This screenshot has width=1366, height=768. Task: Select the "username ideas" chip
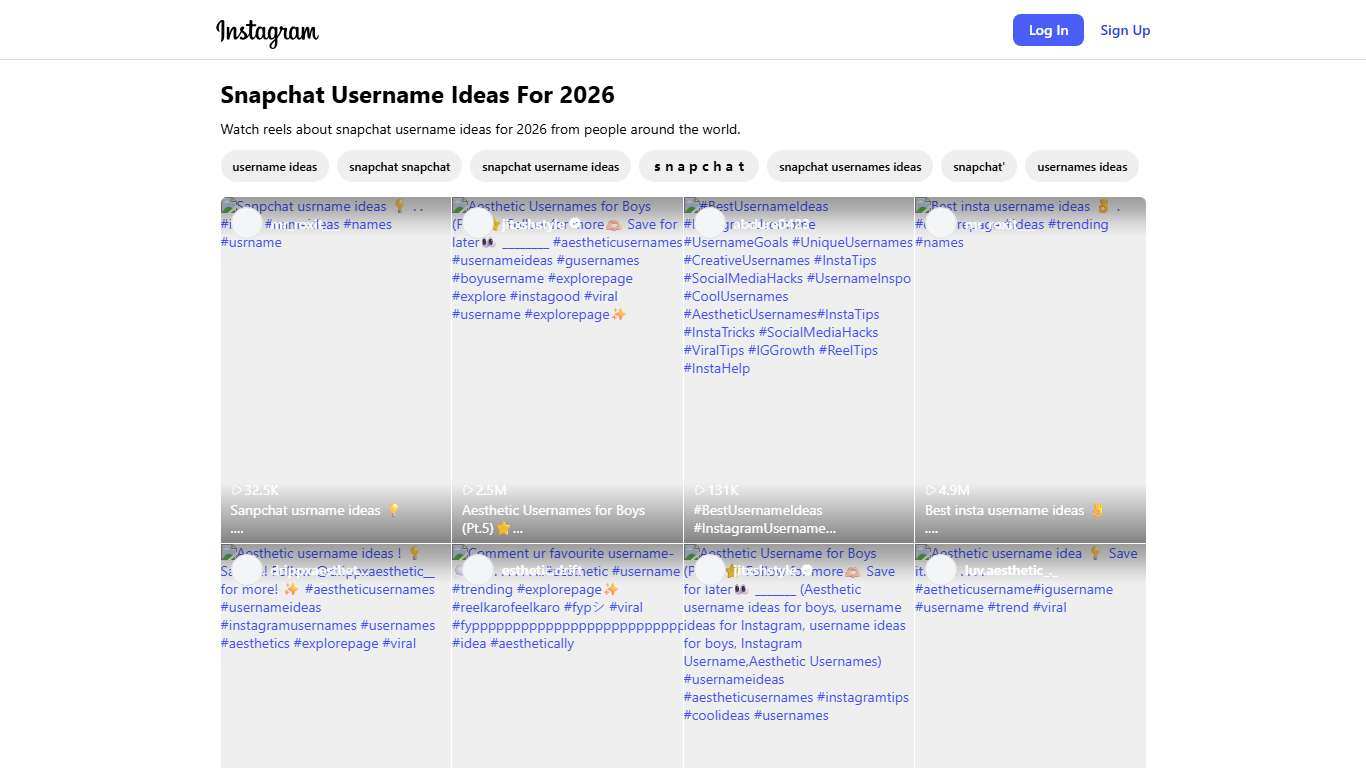(x=274, y=167)
